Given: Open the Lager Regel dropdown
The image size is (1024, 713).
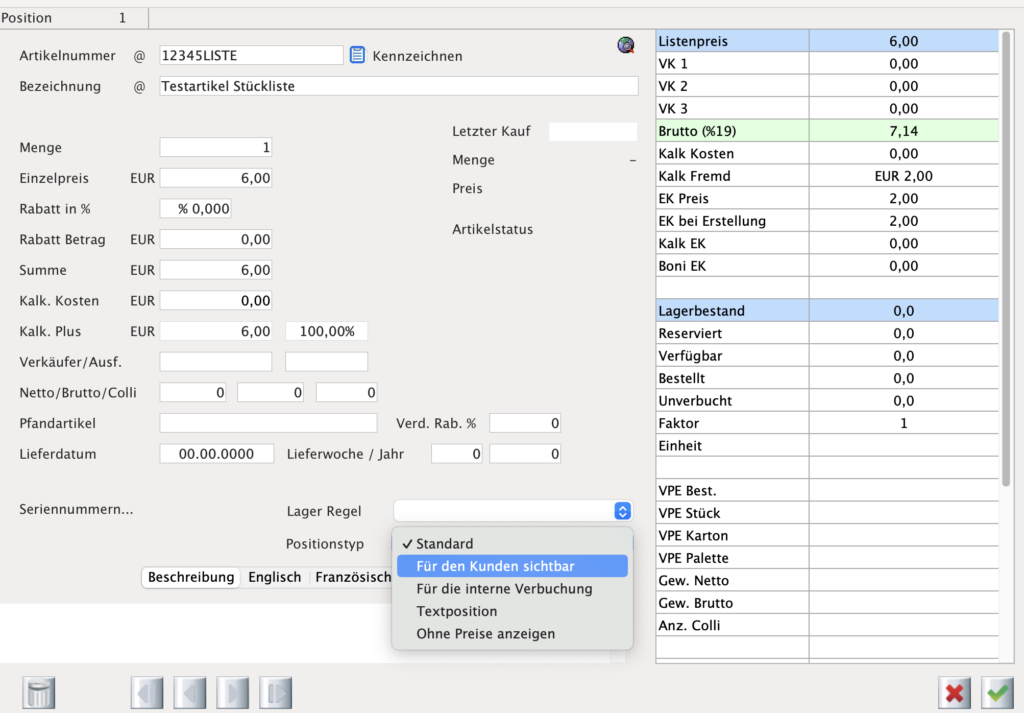Looking at the screenshot, I should 513,511.
